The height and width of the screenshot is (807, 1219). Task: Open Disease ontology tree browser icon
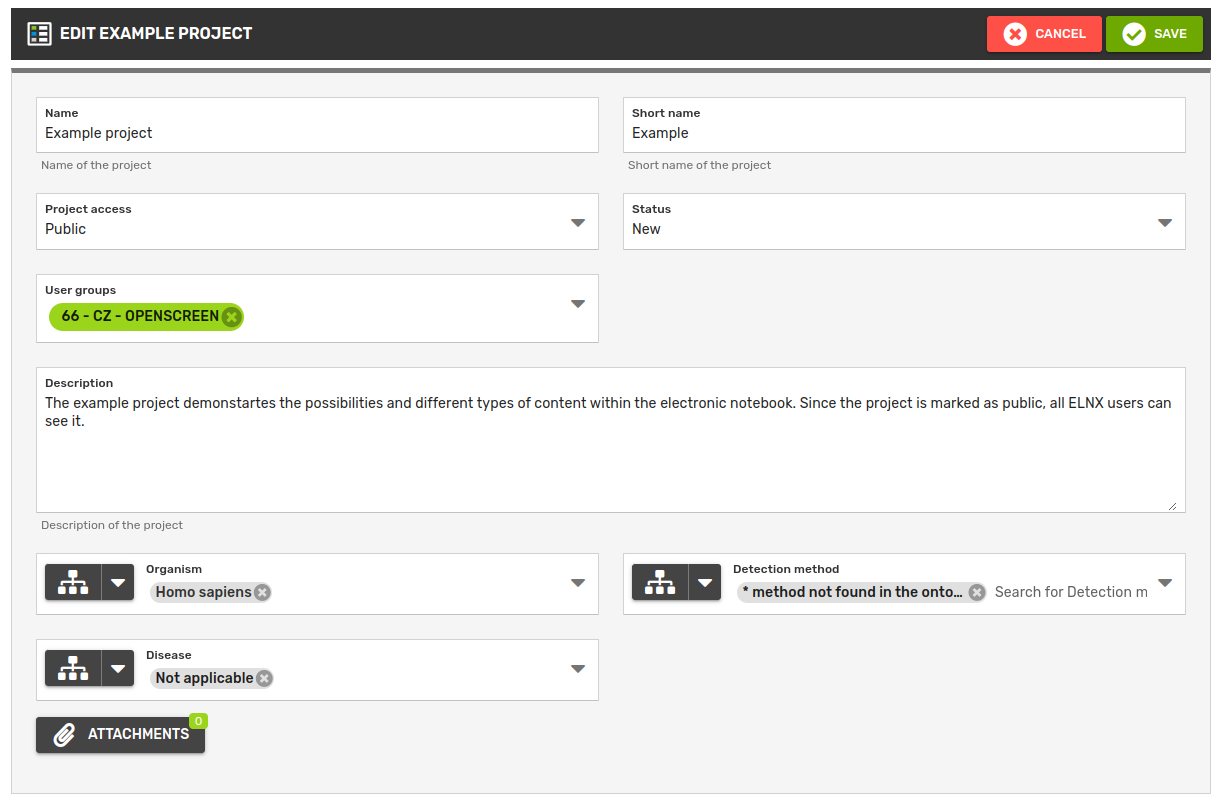tap(73, 669)
